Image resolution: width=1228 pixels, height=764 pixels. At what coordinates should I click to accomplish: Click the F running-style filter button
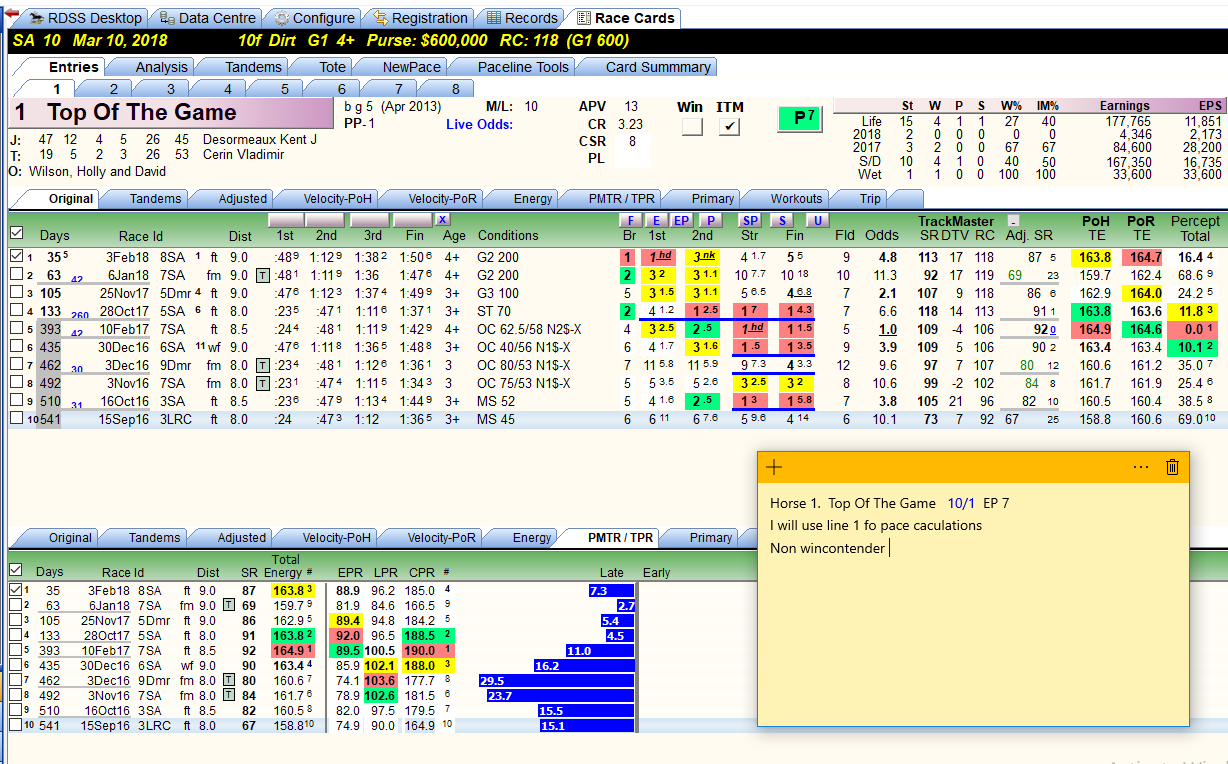[629, 219]
